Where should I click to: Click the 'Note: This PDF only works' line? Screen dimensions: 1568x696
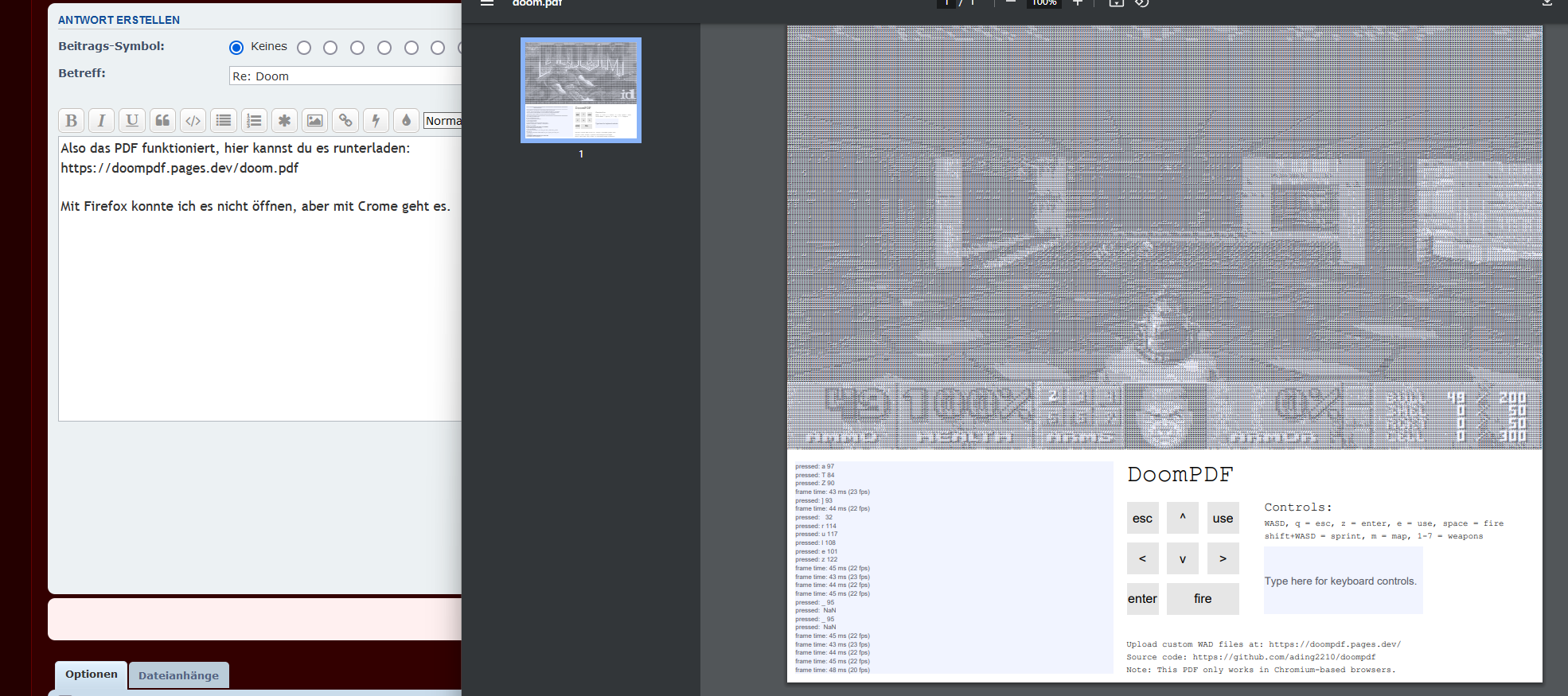click(1261, 670)
